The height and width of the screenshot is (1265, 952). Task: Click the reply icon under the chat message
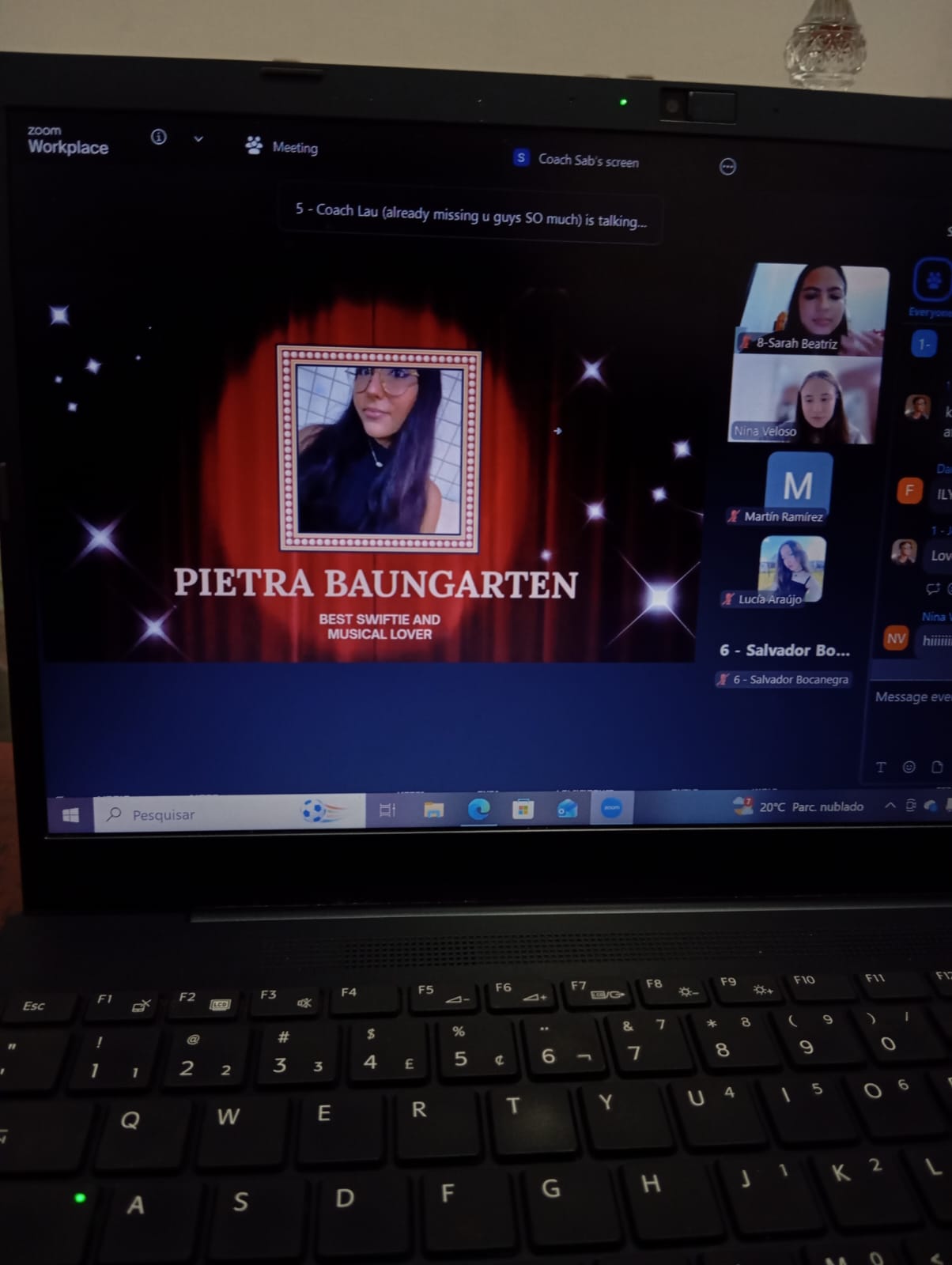coord(933,588)
